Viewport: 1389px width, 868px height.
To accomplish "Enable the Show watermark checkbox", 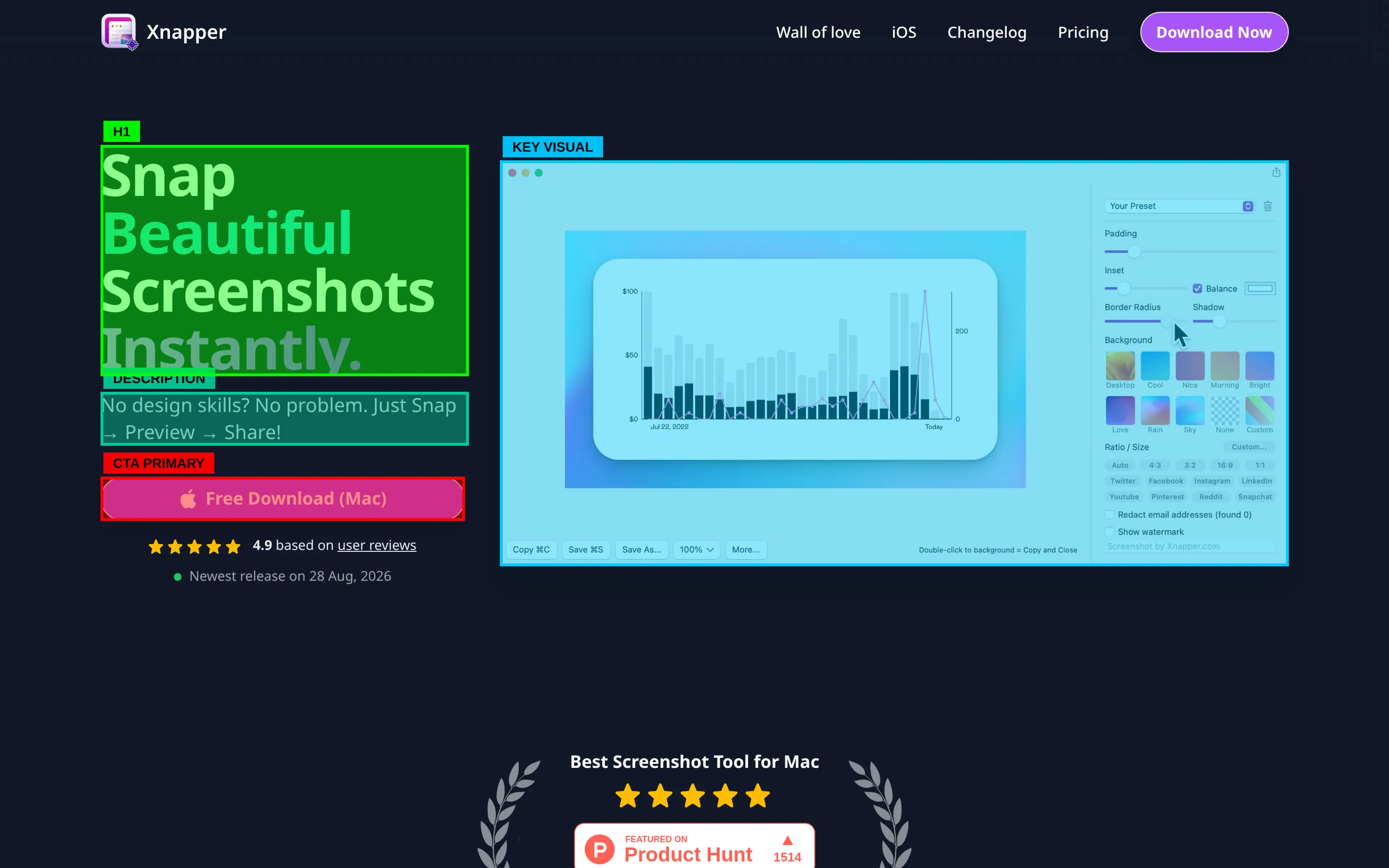I will pyautogui.click(x=1109, y=532).
